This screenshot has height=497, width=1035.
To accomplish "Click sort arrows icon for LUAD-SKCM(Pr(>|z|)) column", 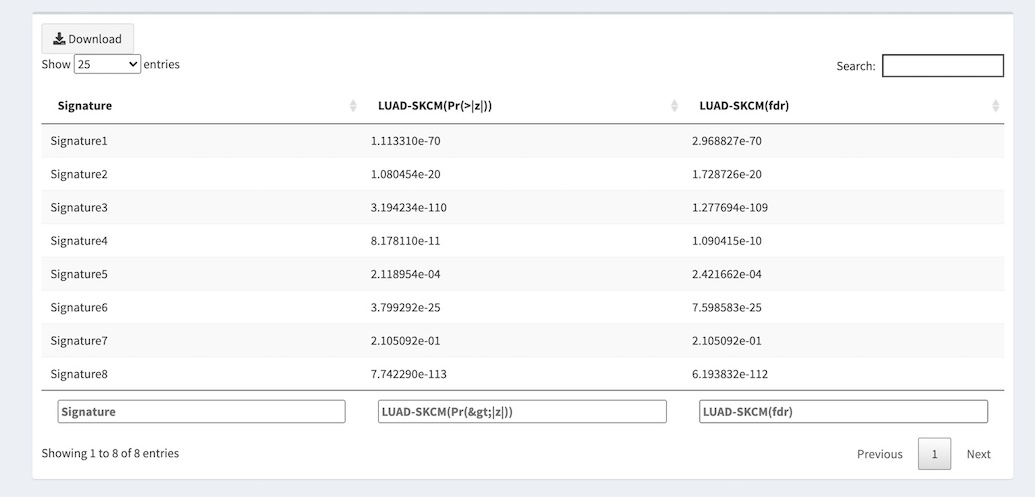I will pos(674,106).
